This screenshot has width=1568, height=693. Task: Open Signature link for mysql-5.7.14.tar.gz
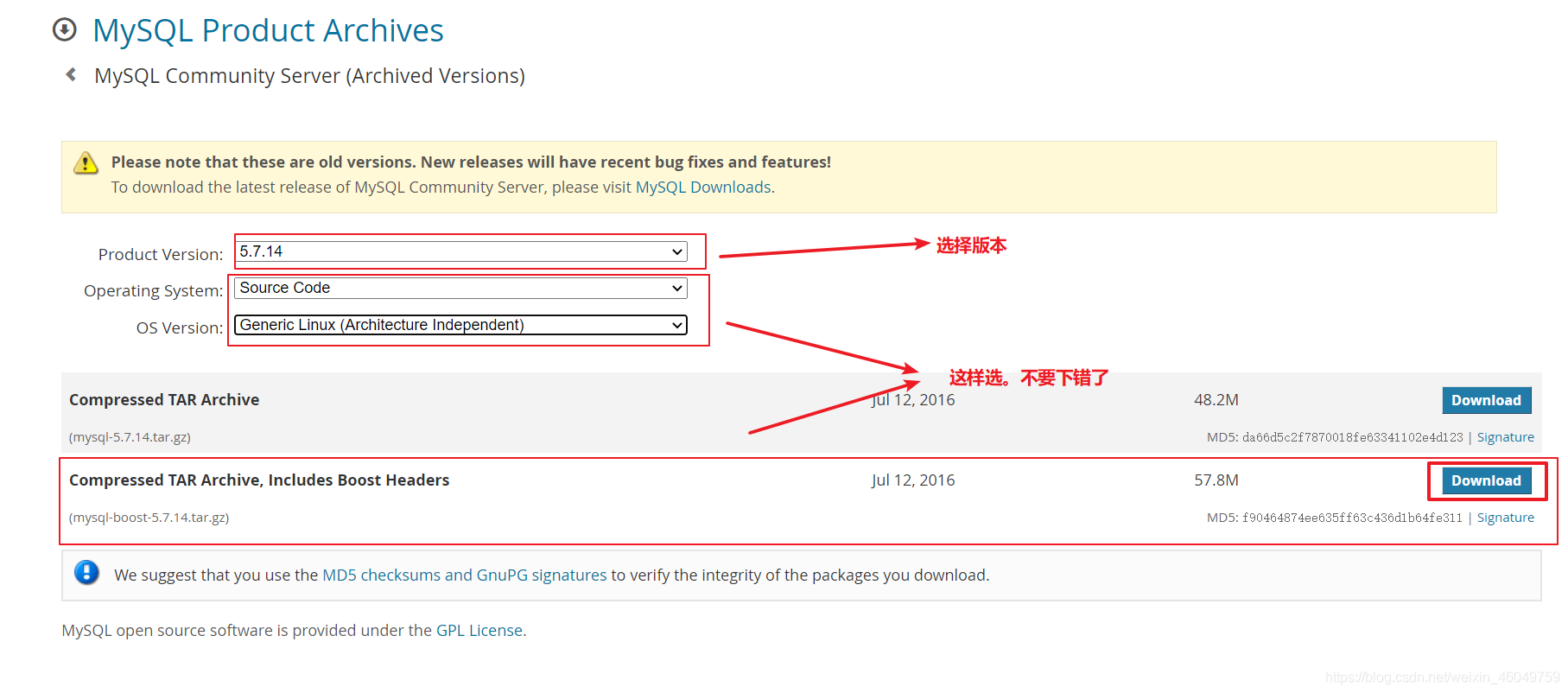pos(1505,437)
